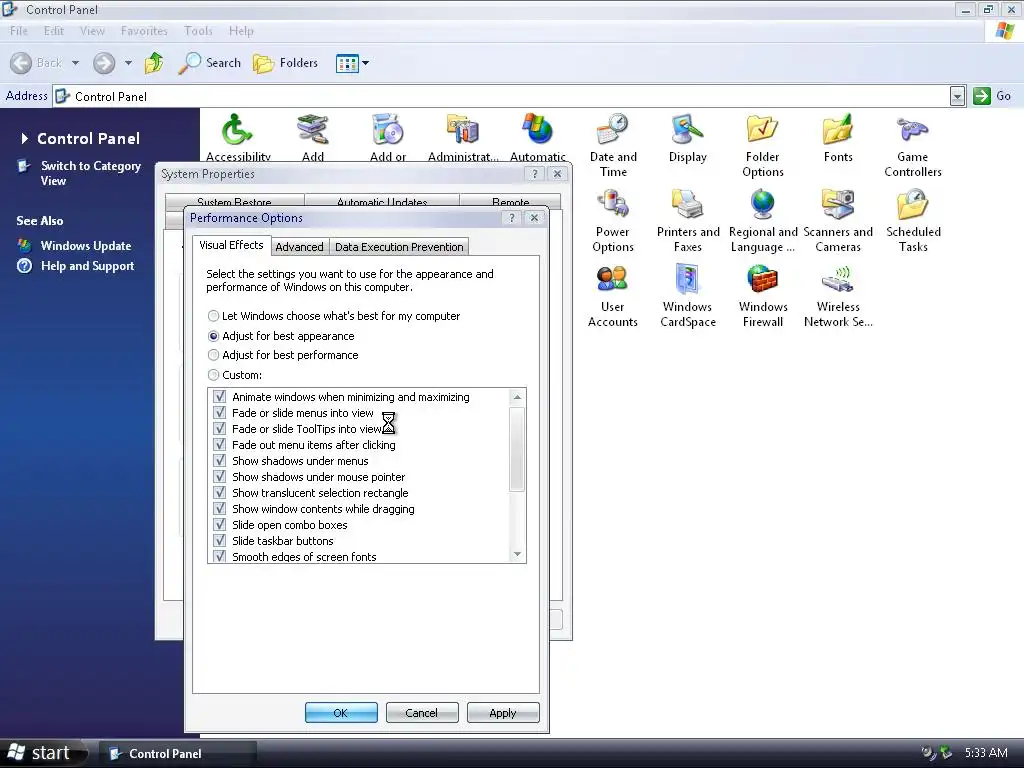
Task: Click Cancel in Performance Options
Action: pyautogui.click(x=422, y=712)
